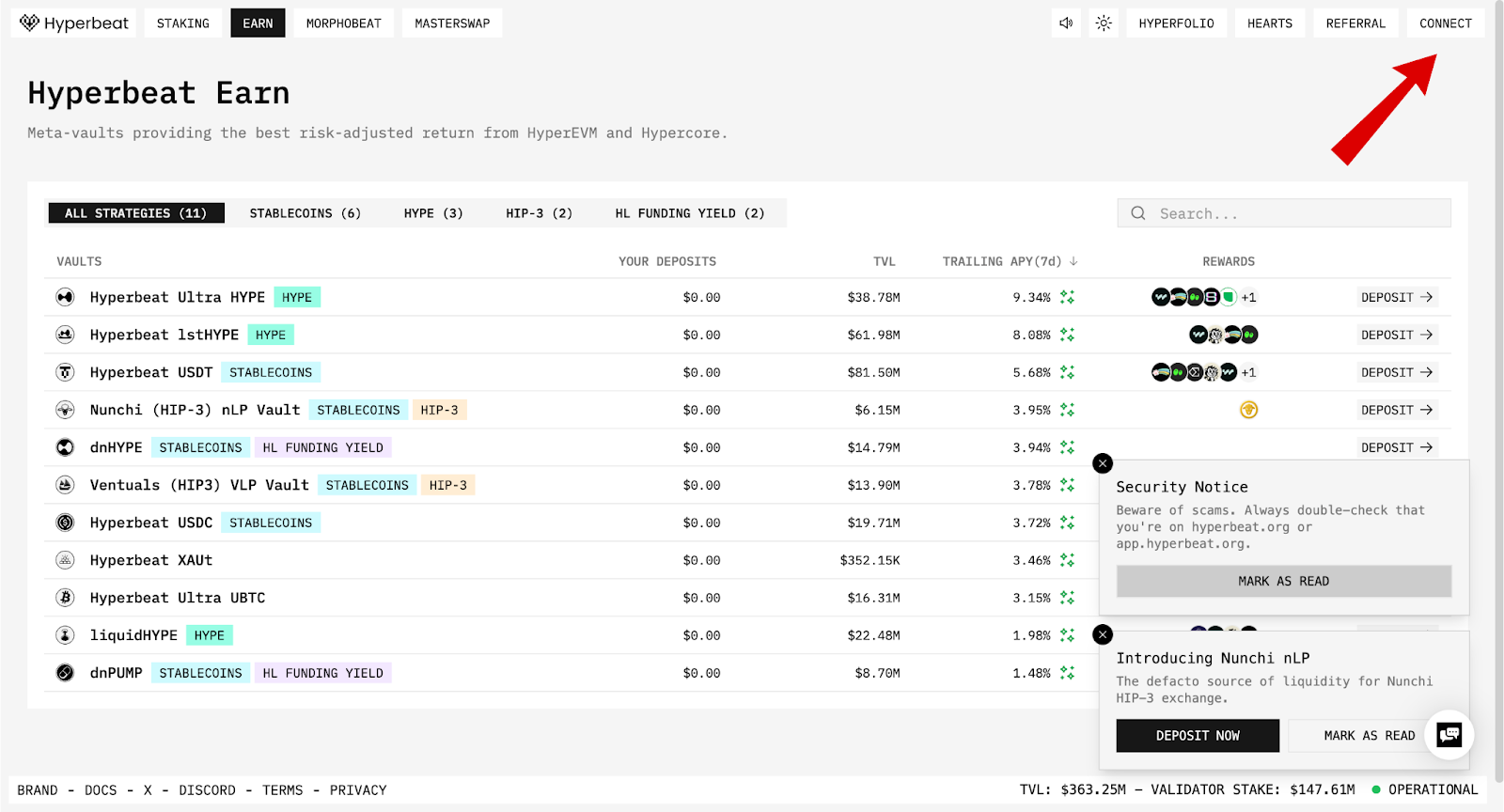
Task: Click sparkle icon beside 8.08% APY
Action: (x=1067, y=335)
